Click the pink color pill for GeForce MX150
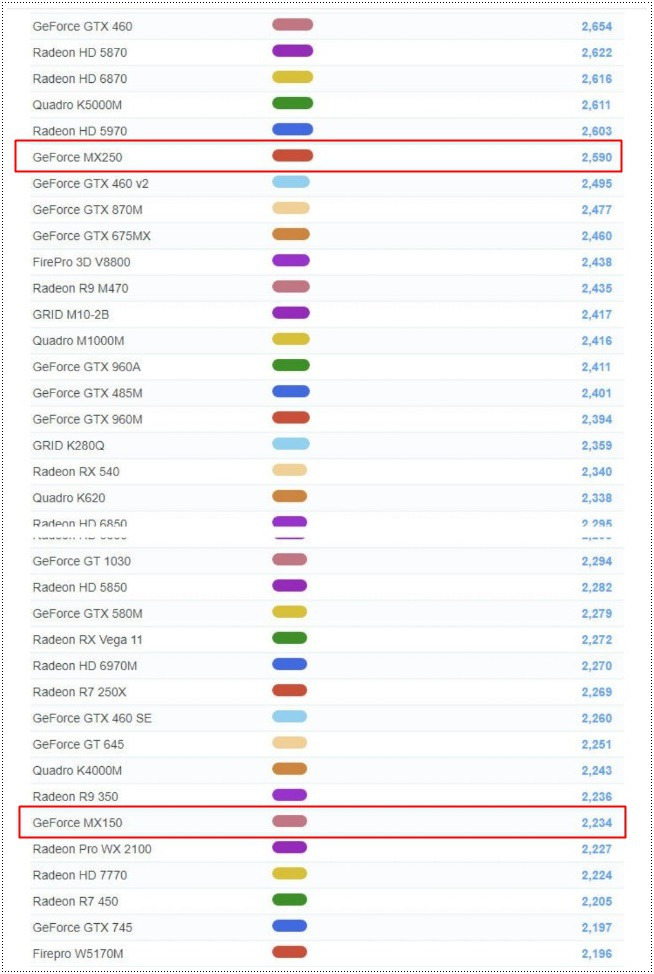 tap(289, 821)
